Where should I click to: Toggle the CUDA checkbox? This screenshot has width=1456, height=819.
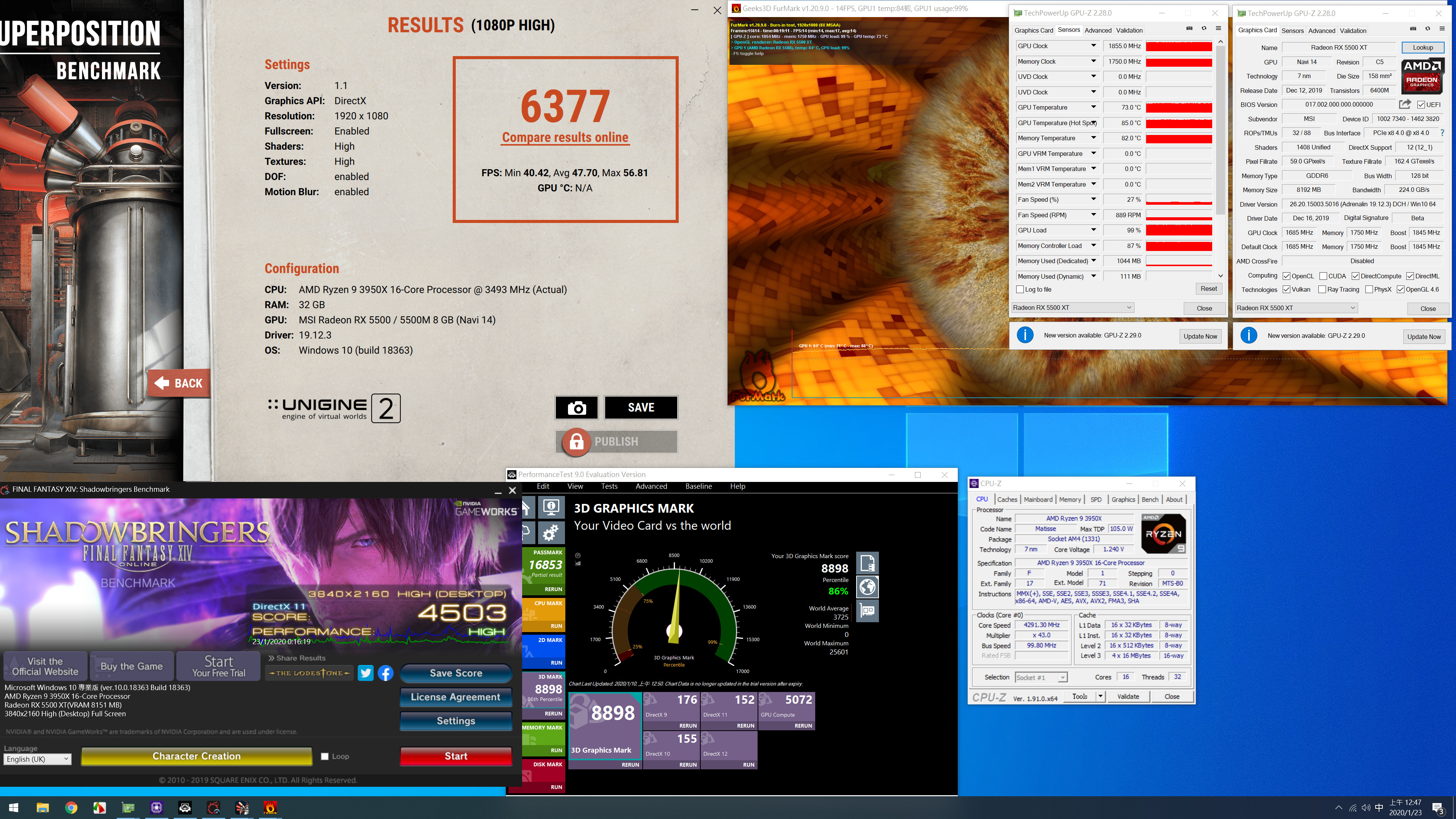[1323, 276]
